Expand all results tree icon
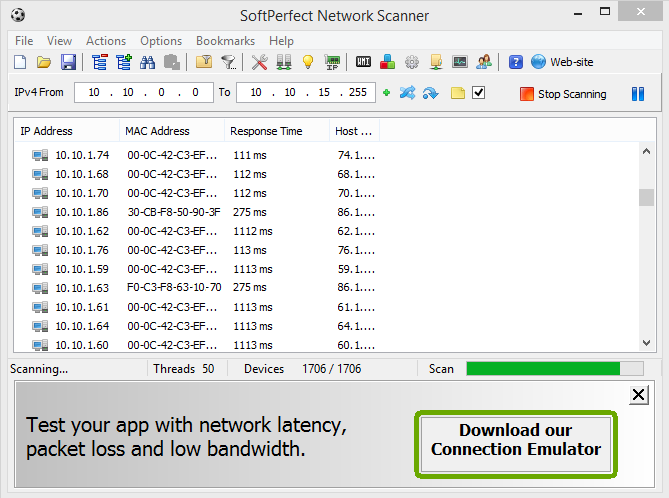Viewport: 669px width, 498px height. 124,62
